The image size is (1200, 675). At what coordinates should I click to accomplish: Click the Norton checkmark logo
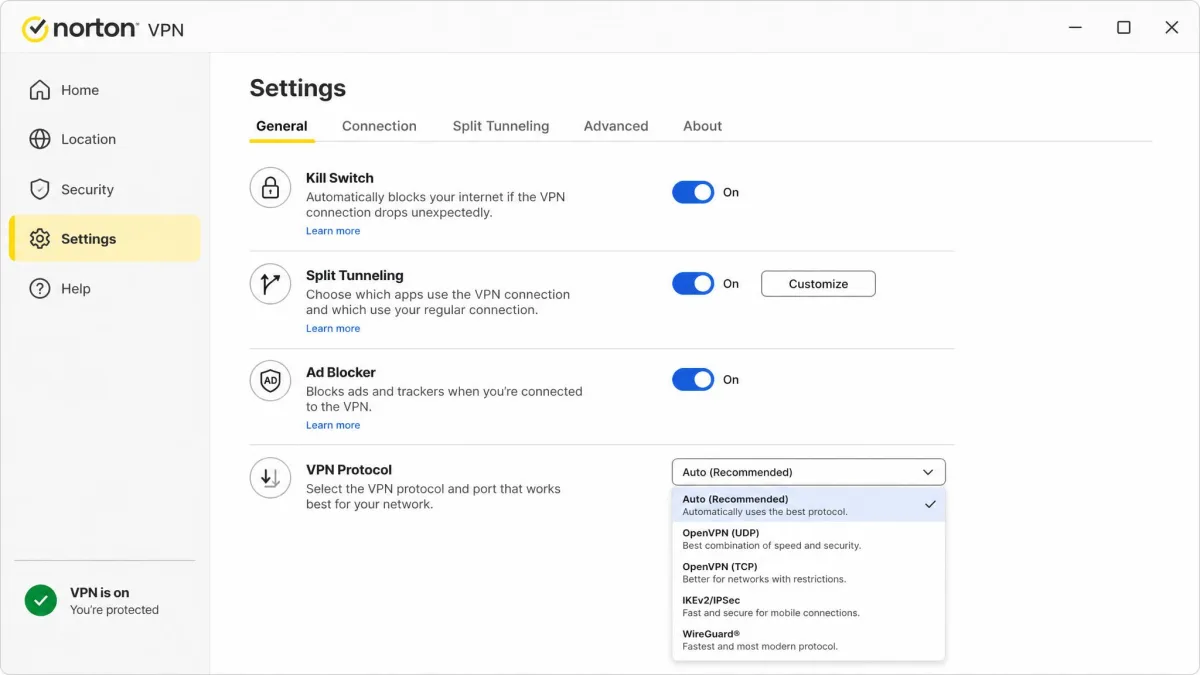(x=35, y=29)
